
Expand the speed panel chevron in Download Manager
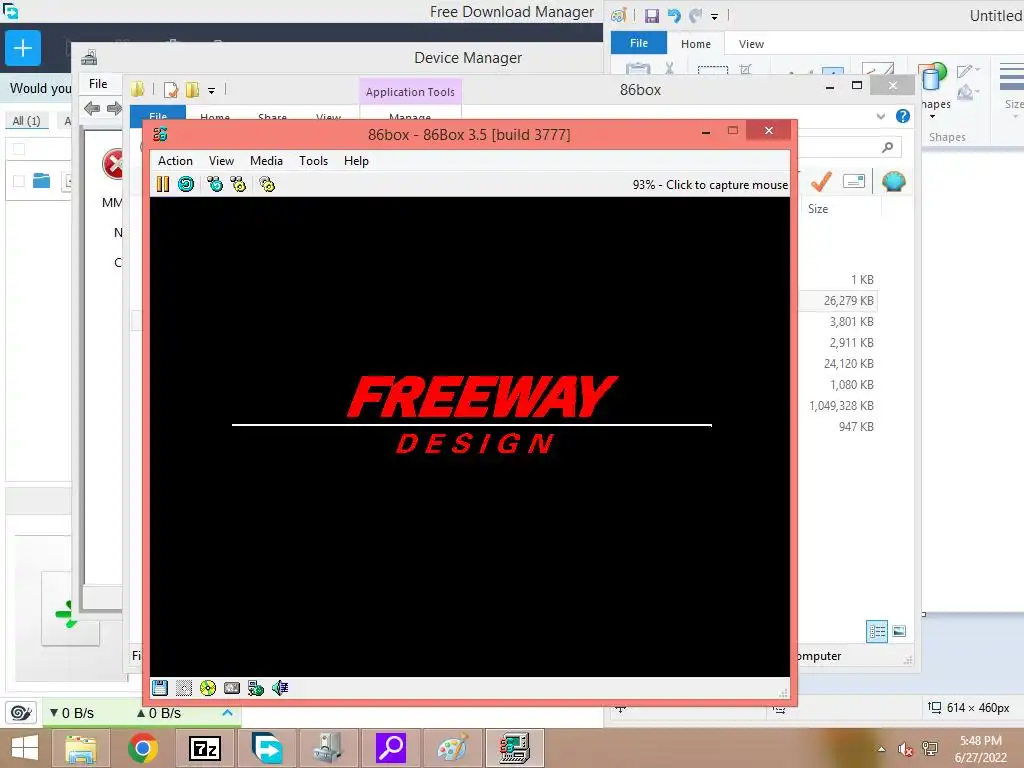[x=227, y=712]
